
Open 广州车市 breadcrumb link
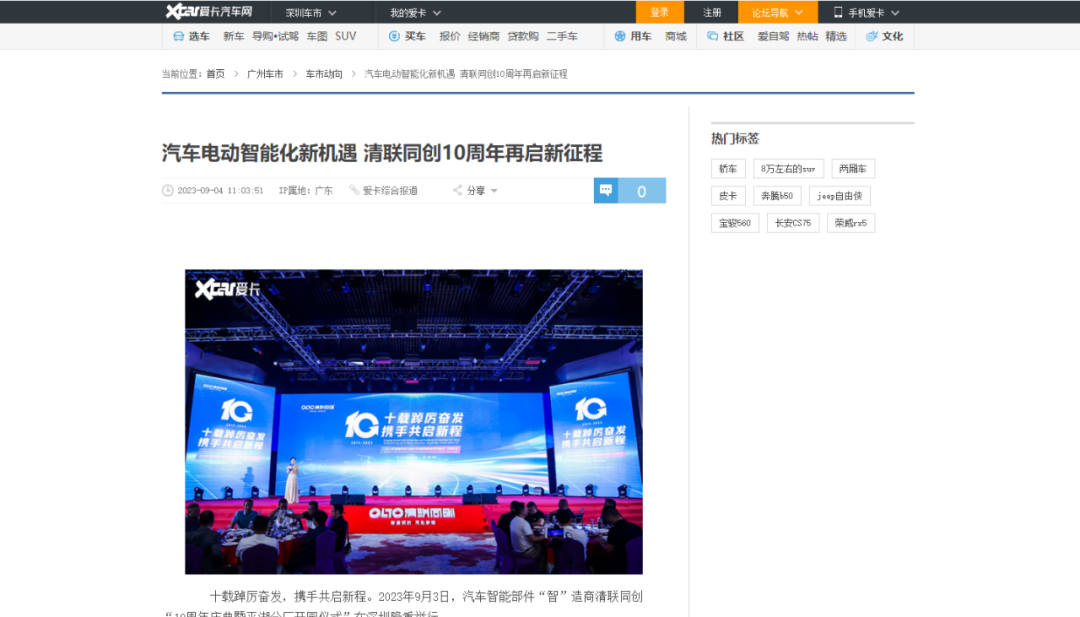click(x=265, y=74)
